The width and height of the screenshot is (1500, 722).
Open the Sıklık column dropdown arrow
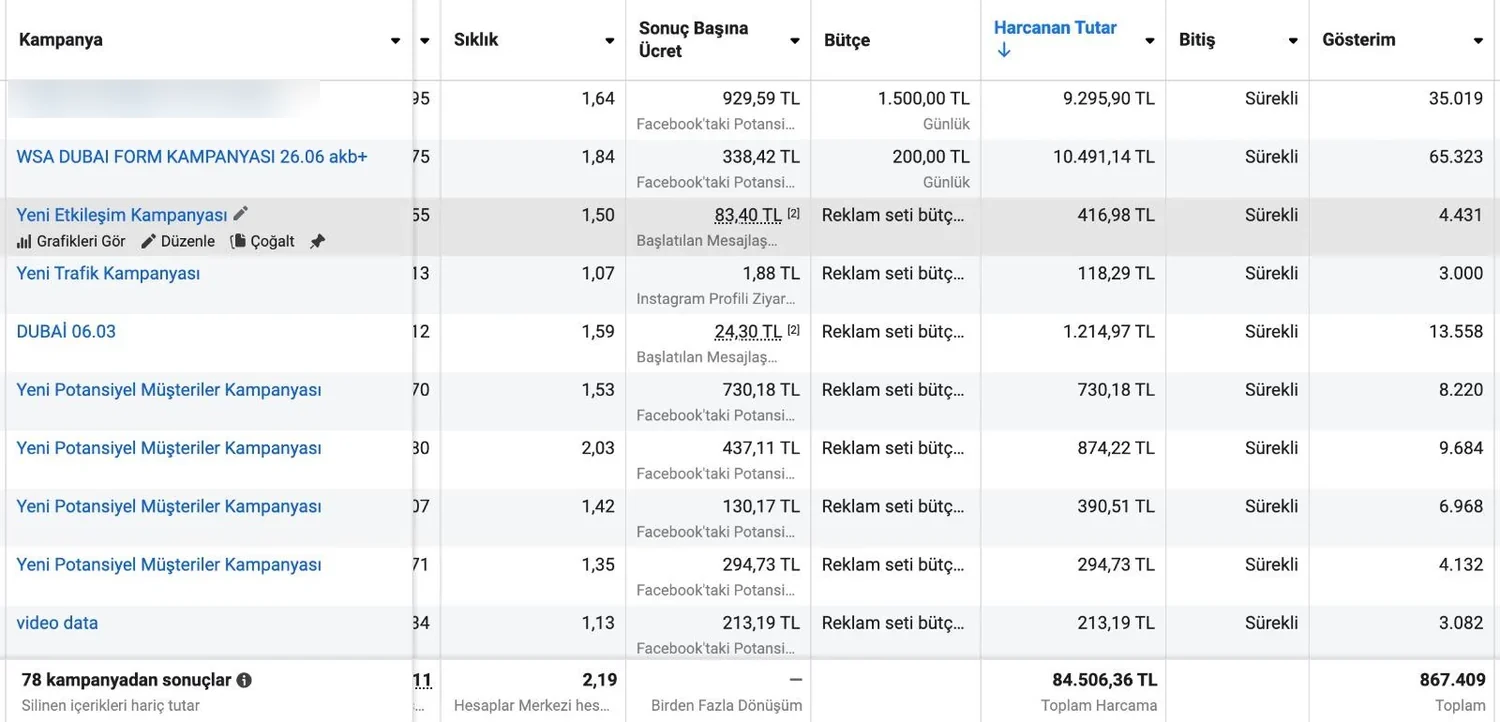(609, 41)
